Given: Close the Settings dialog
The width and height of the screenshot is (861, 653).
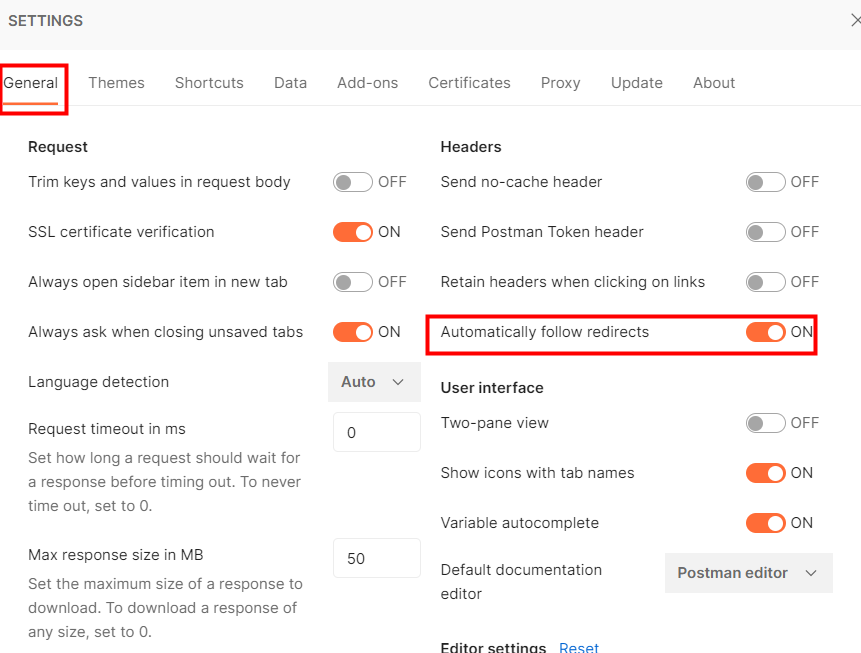Looking at the screenshot, I should tap(854, 20).
